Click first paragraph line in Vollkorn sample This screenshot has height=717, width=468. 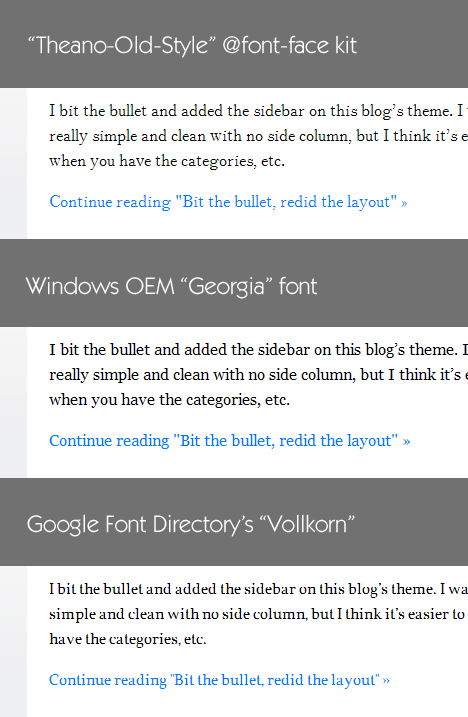point(258,589)
